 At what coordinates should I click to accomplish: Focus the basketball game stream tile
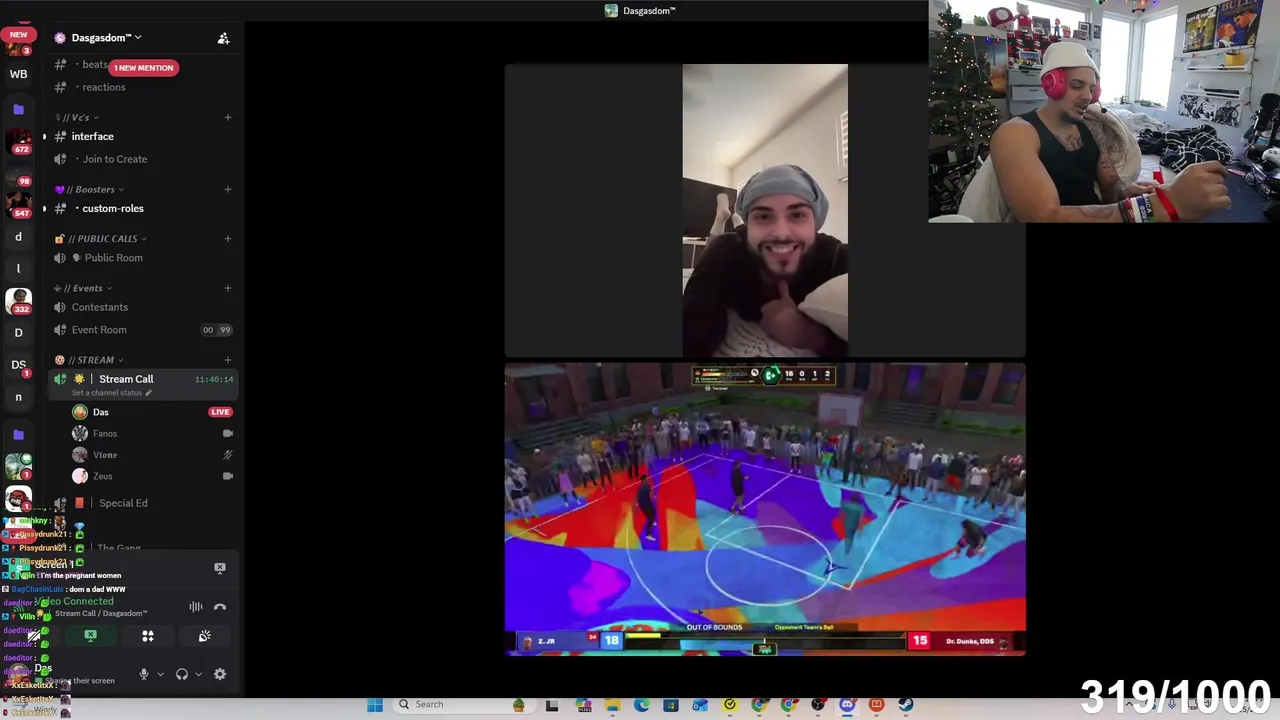[x=765, y=510]
